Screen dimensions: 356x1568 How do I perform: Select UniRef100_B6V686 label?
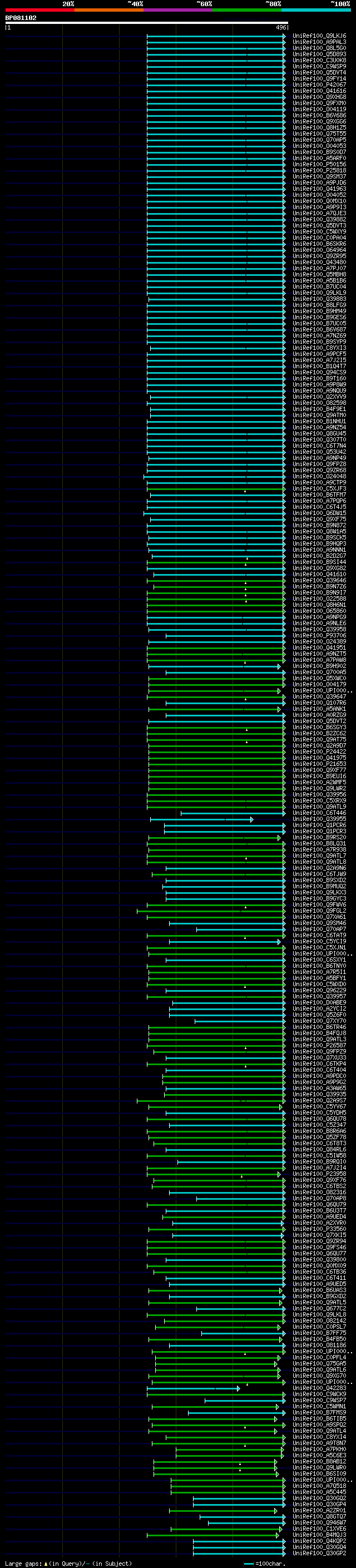coord(319,116)
